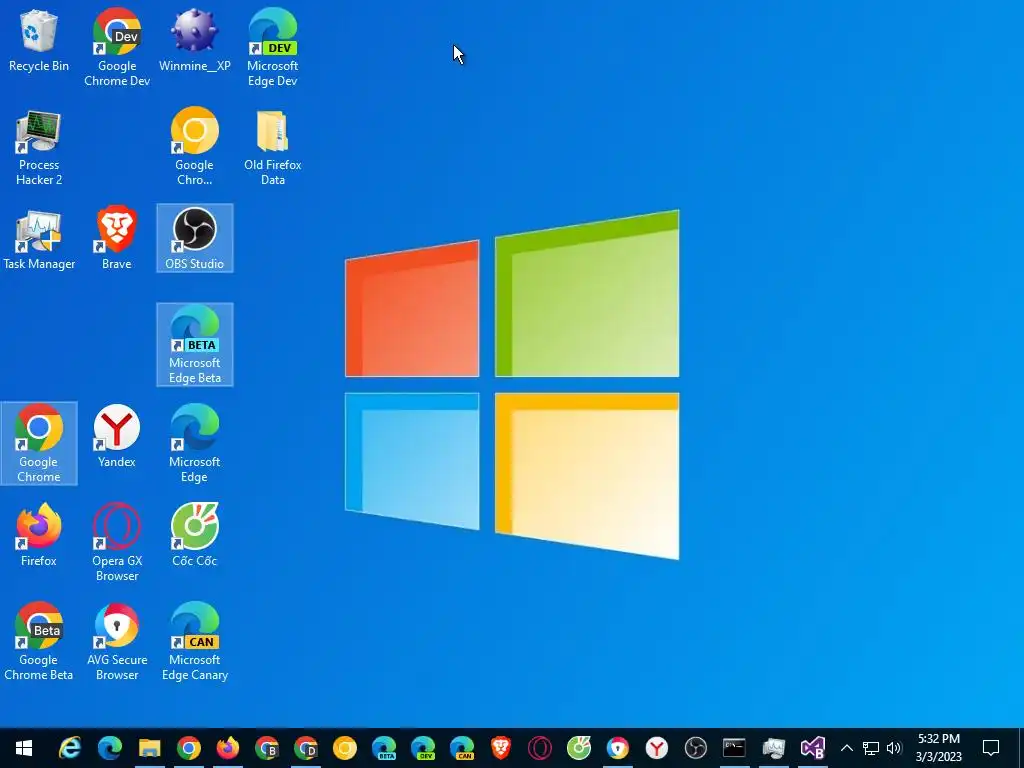Image resolution: width=1024 pixels, height=768 pixels.
Task: Click the Cốc Cốc taskbar icon
Action: [579, 748]
